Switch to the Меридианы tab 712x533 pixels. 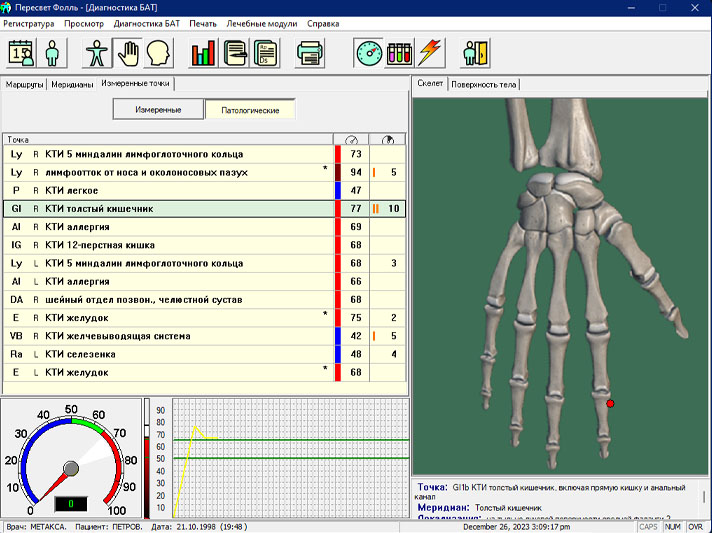pyautogui.click(x=72, y=84)
